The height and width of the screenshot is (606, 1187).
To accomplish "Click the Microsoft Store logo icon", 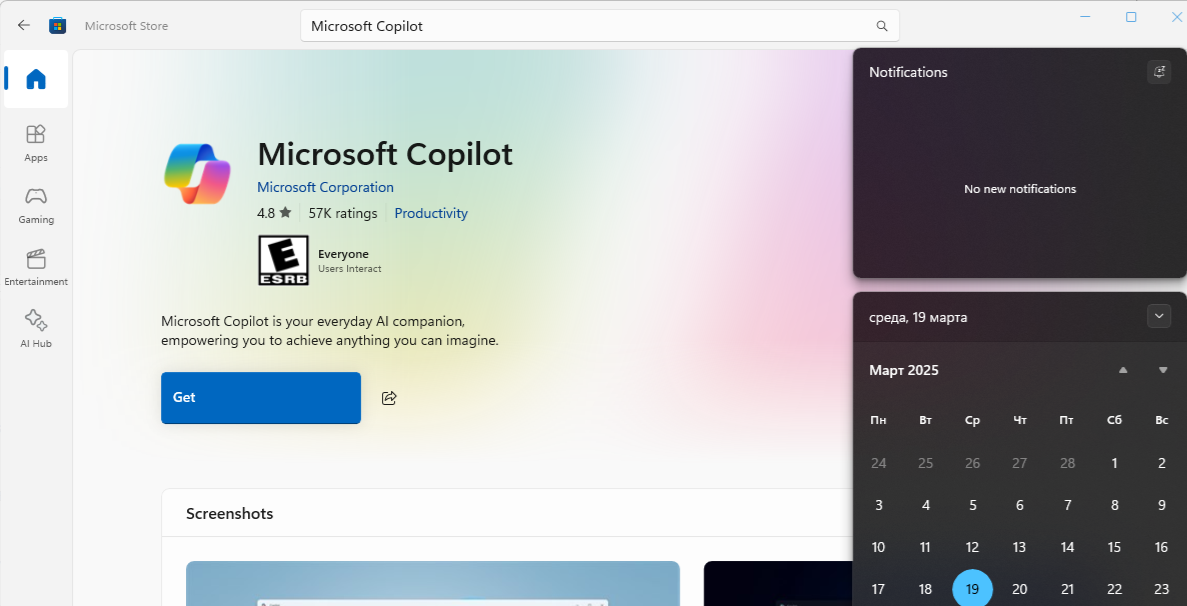I will 58,26.
